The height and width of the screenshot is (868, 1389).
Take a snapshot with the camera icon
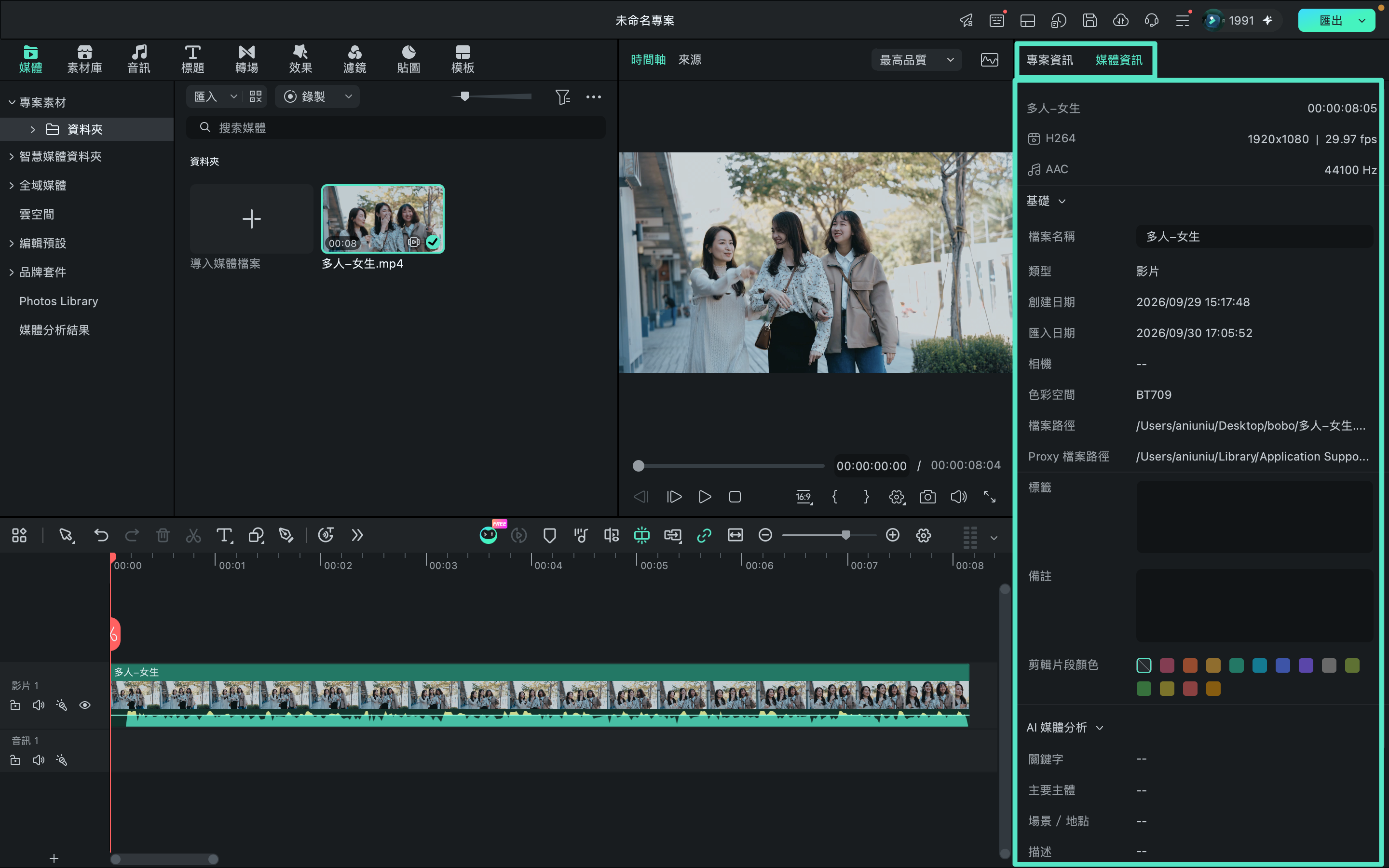pos(927,497)
